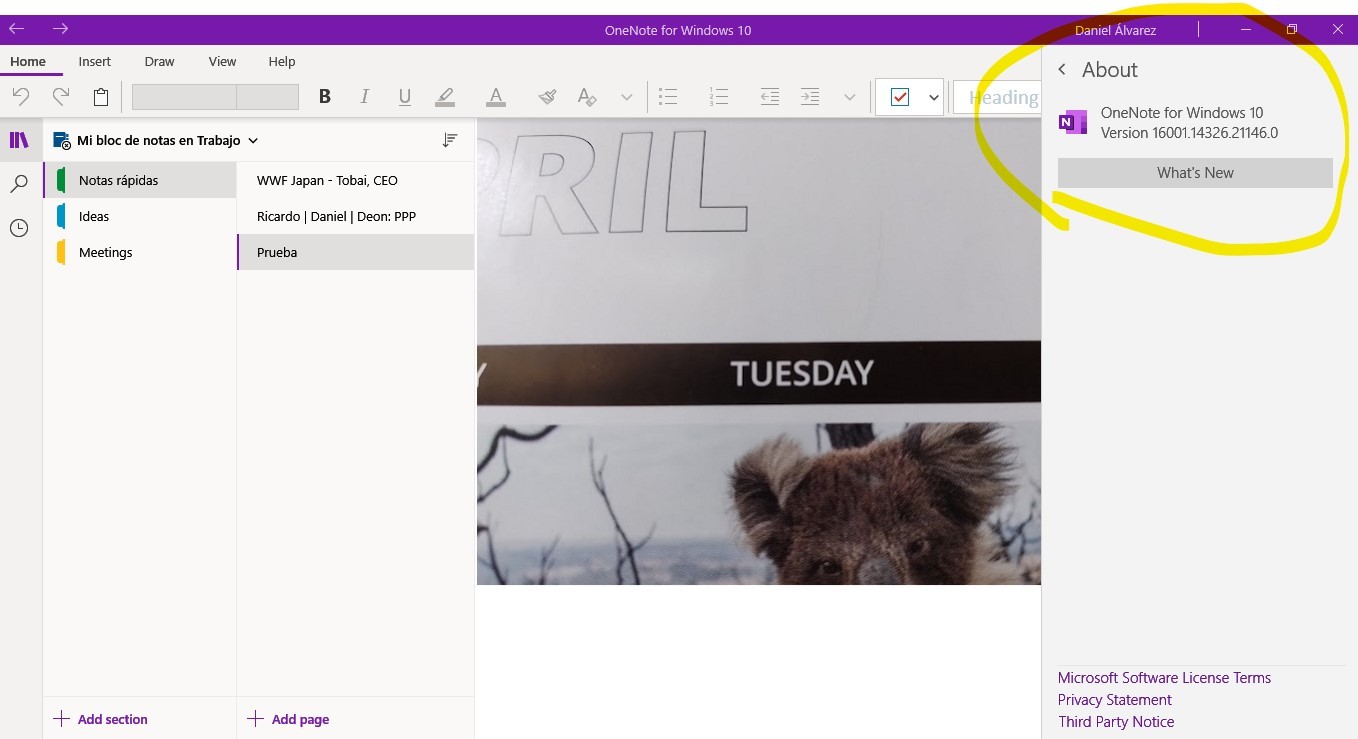
Task: Redo the last action
Action: (x=60, y=97)
